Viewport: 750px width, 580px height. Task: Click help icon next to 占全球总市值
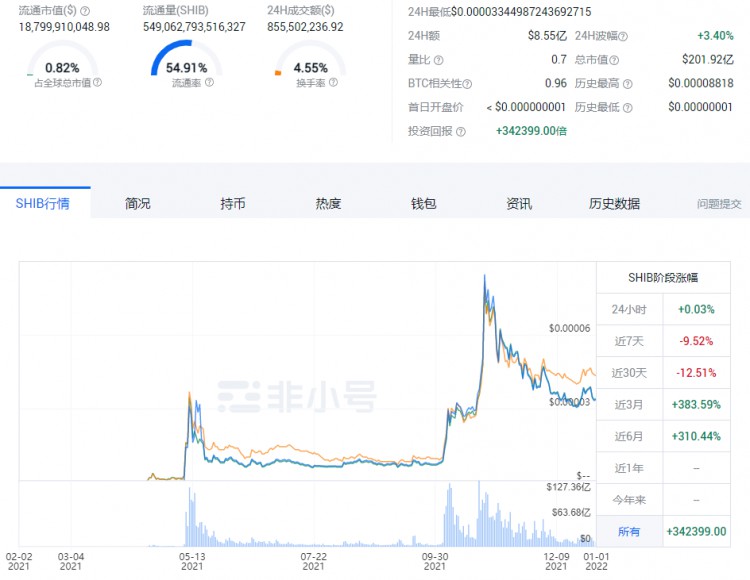[97, 82]
